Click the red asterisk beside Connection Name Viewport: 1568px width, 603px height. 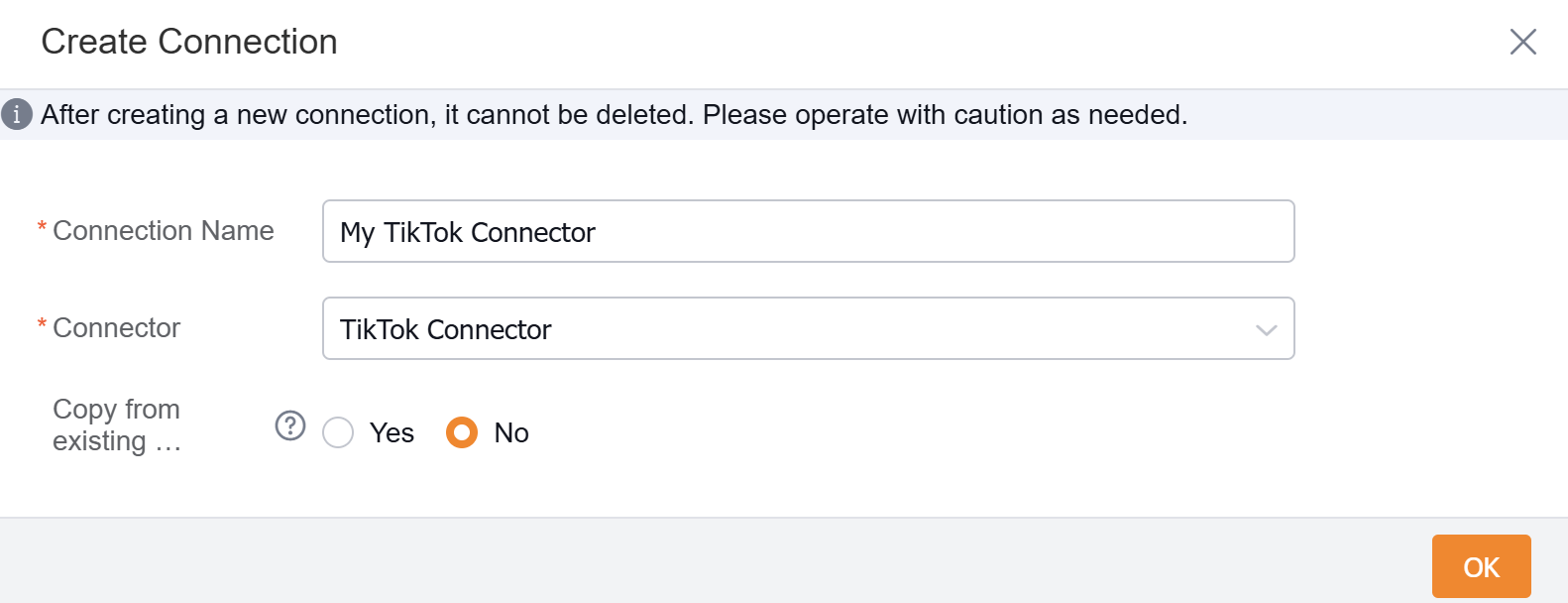pos(42,228)
